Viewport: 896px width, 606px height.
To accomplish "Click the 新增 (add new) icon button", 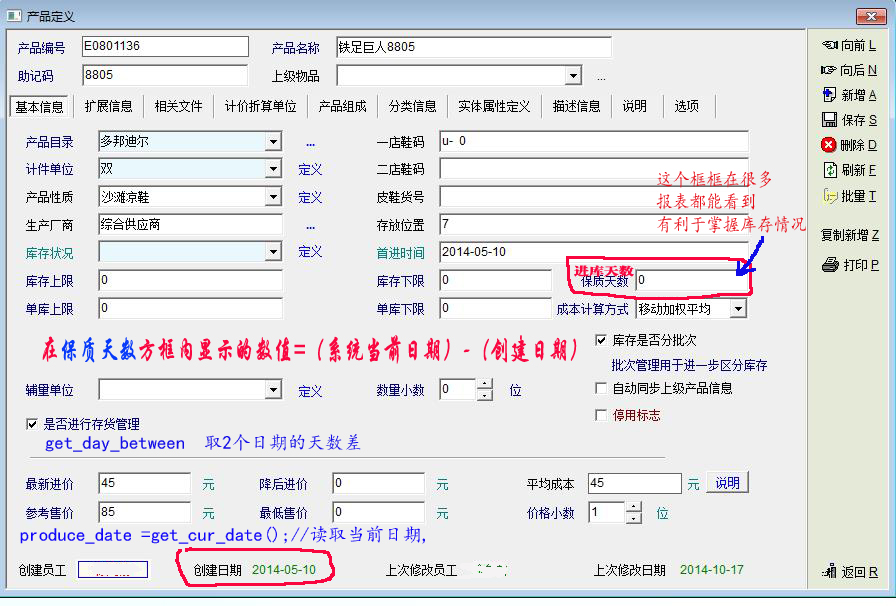I will (829, 95).
